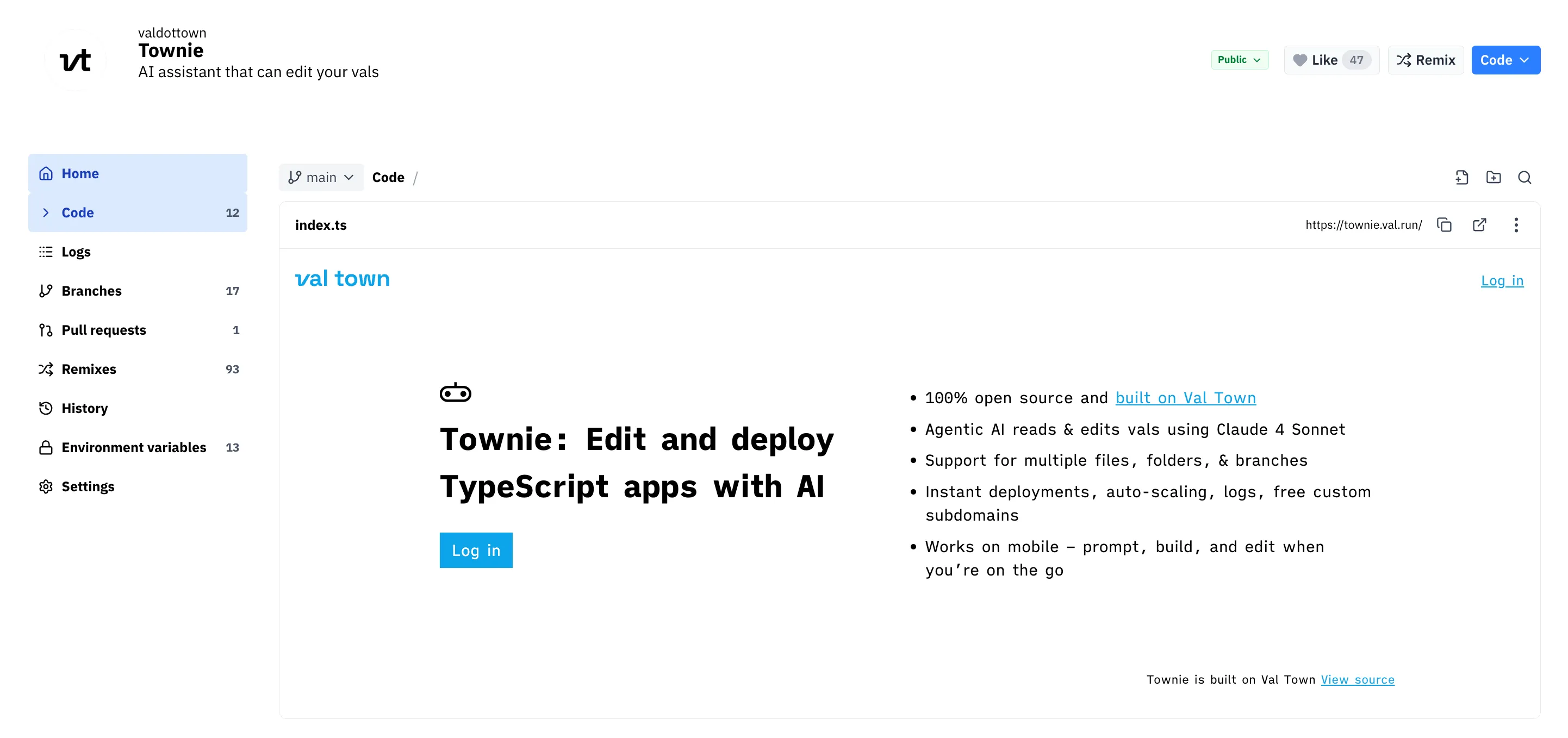
Task: Open the History section
Action: click(x=85, y=408)
